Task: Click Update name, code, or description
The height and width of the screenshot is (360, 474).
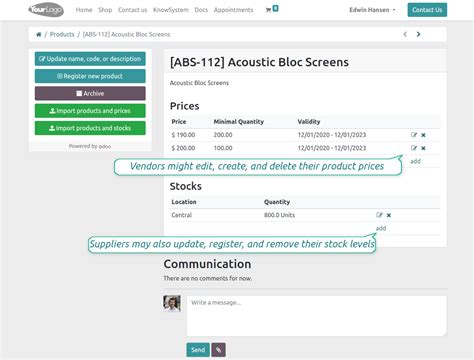Action: [x=90, y=59]
